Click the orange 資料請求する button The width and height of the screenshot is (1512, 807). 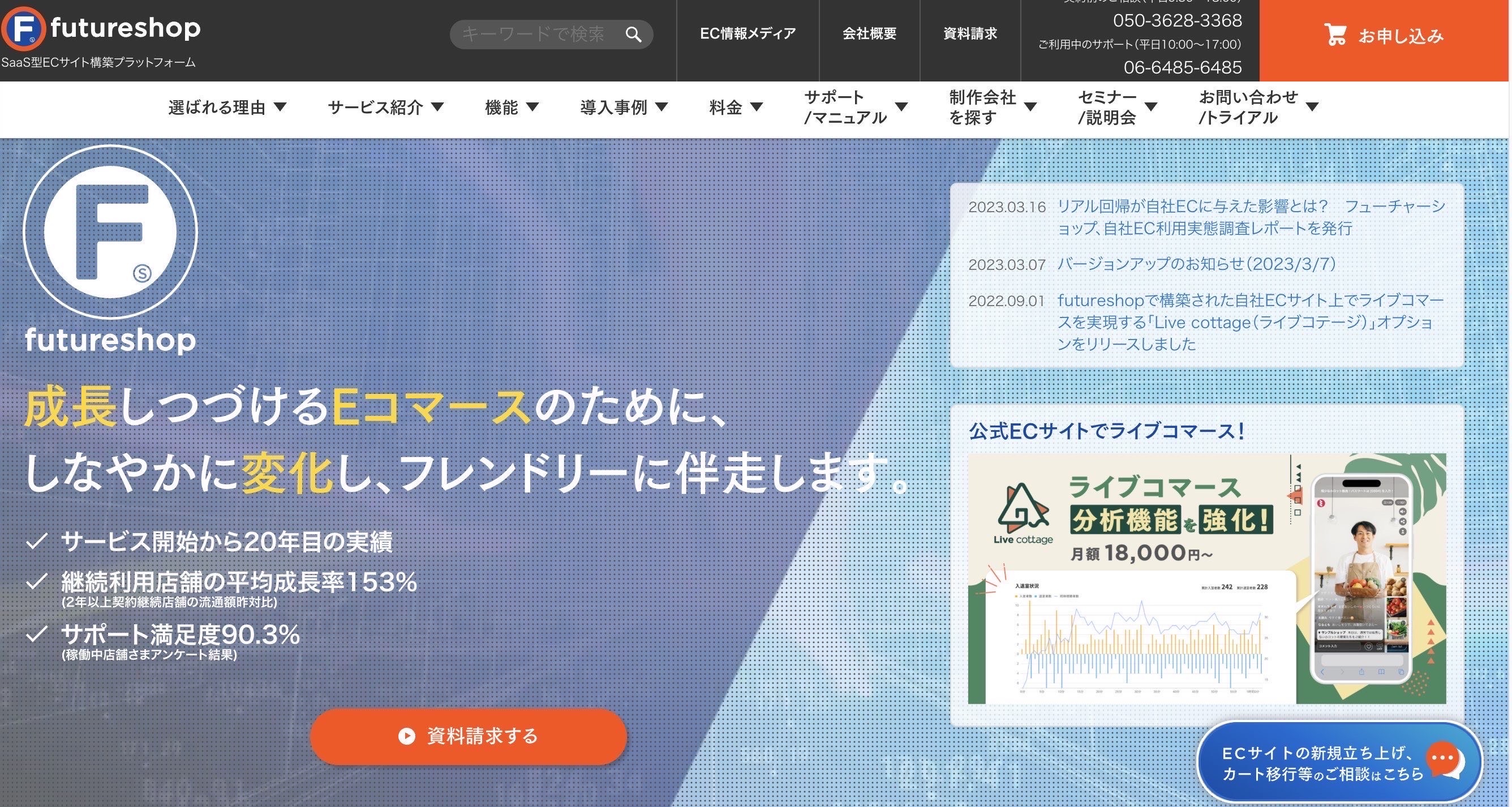469,736
